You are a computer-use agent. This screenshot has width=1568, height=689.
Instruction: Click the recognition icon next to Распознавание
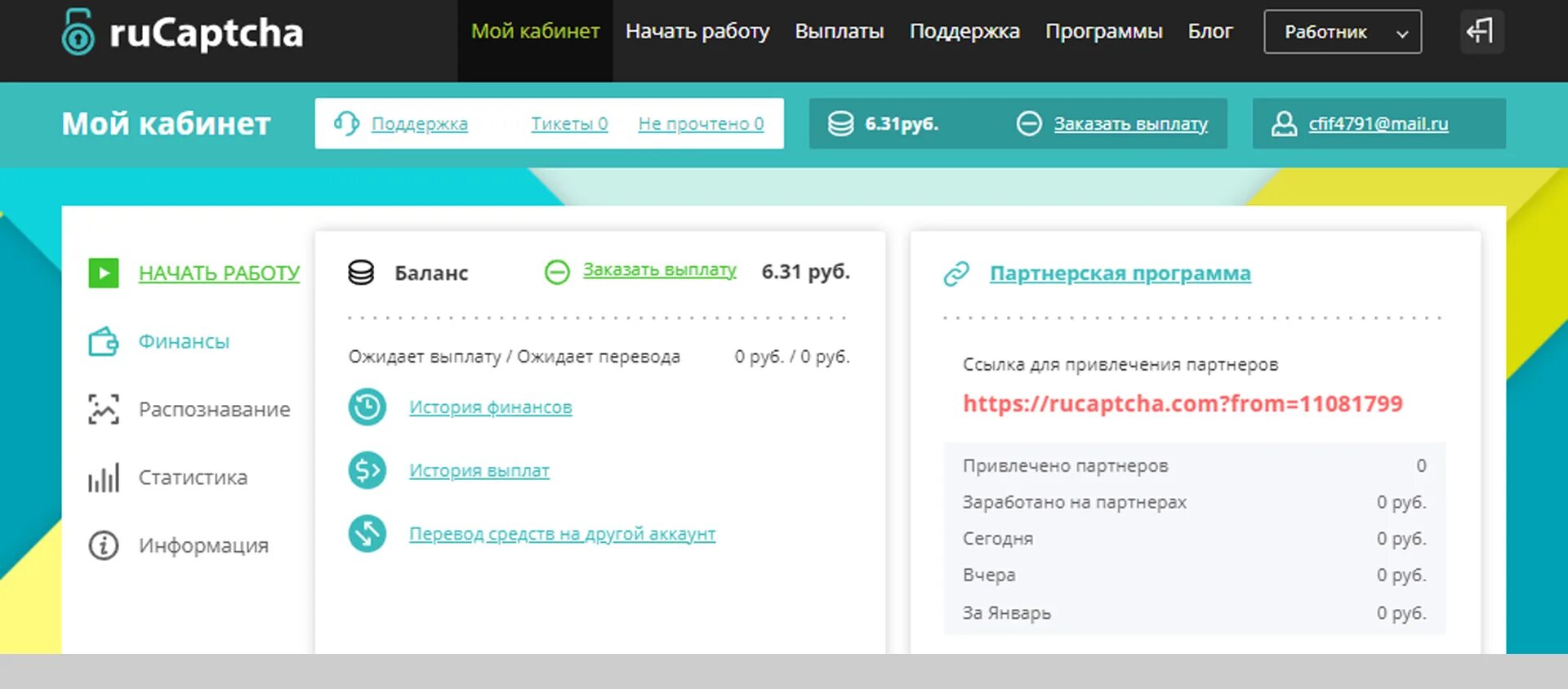[104, 409]
